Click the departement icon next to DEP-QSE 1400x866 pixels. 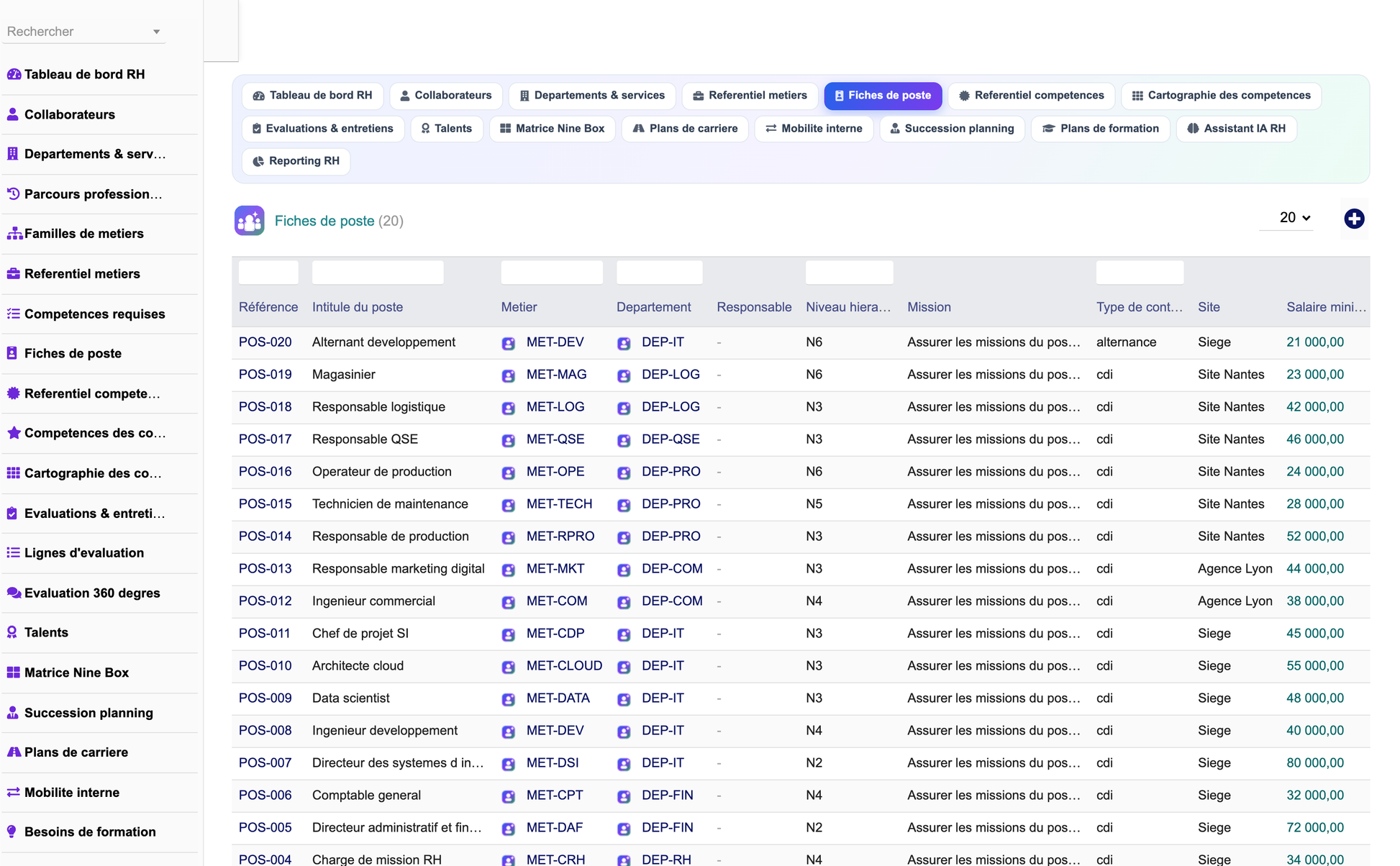coord(624,440)
